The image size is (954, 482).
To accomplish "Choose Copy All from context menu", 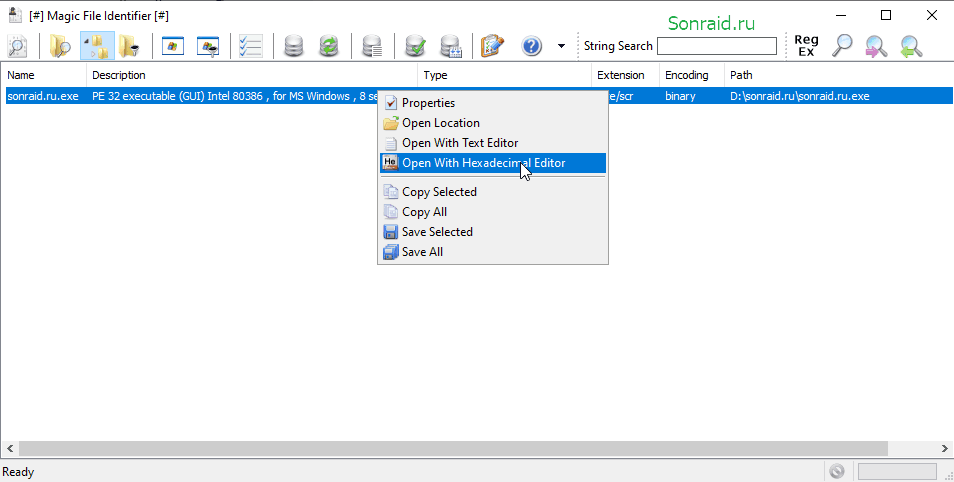I will tap(493, 212).
